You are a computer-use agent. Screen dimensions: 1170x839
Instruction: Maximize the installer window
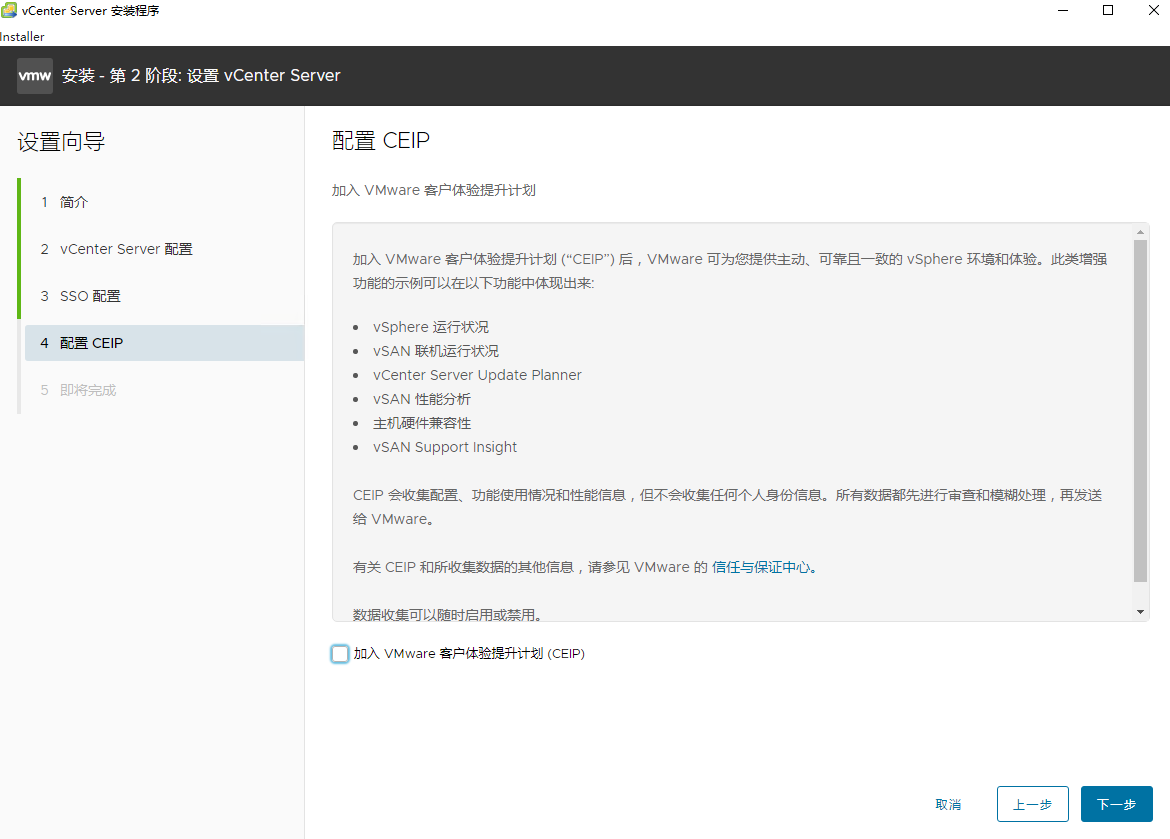[x=1108, y=10]
